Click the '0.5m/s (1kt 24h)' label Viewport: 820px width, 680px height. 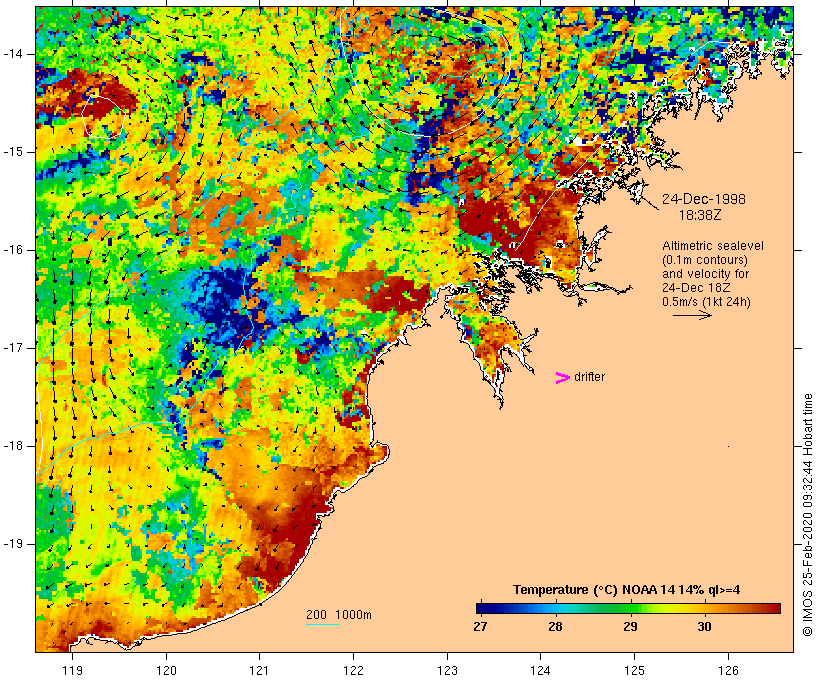706,302
